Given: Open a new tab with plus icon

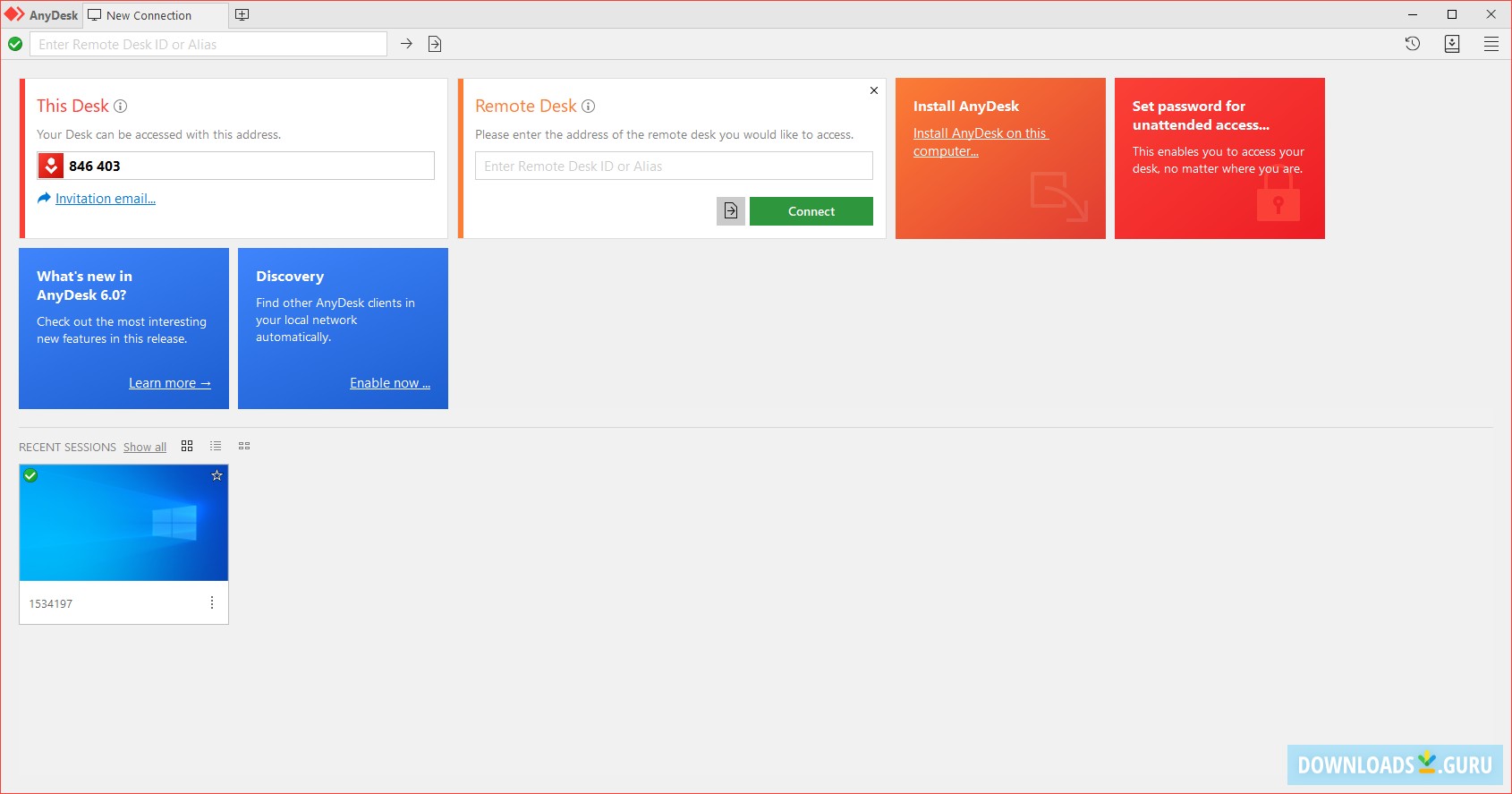Looking at the screenshot, I should pos(242,15).
